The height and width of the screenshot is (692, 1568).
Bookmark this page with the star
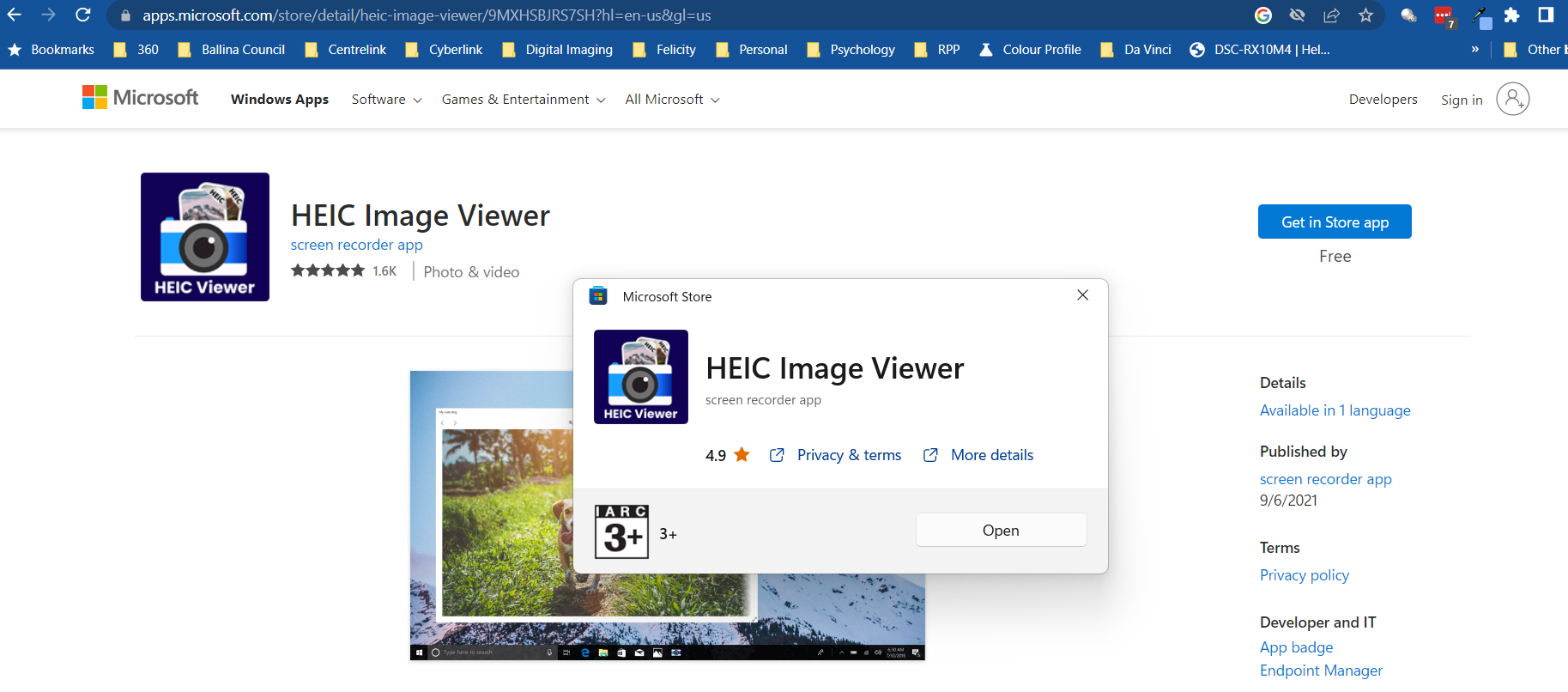[x=1366, y=15]
